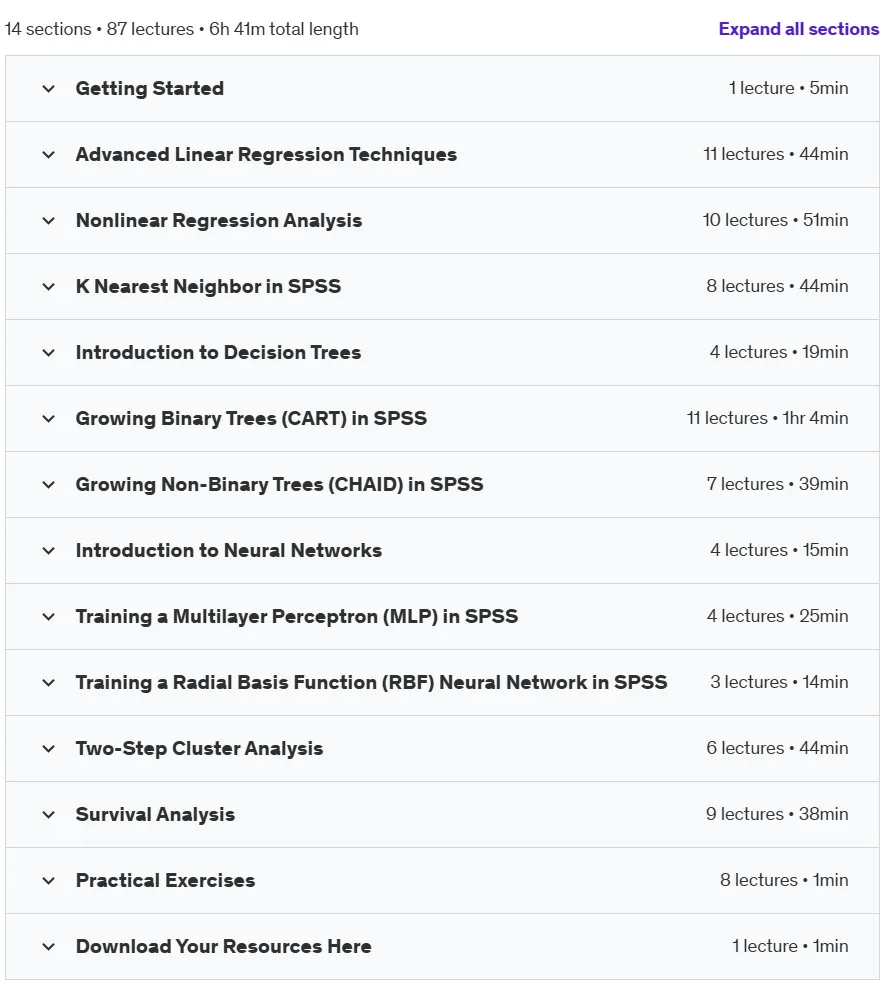Expand the Practical Exercises chevron icon
Image resolution: width=885 pixels, height=983 pixels.
click(x=48, y=881)
